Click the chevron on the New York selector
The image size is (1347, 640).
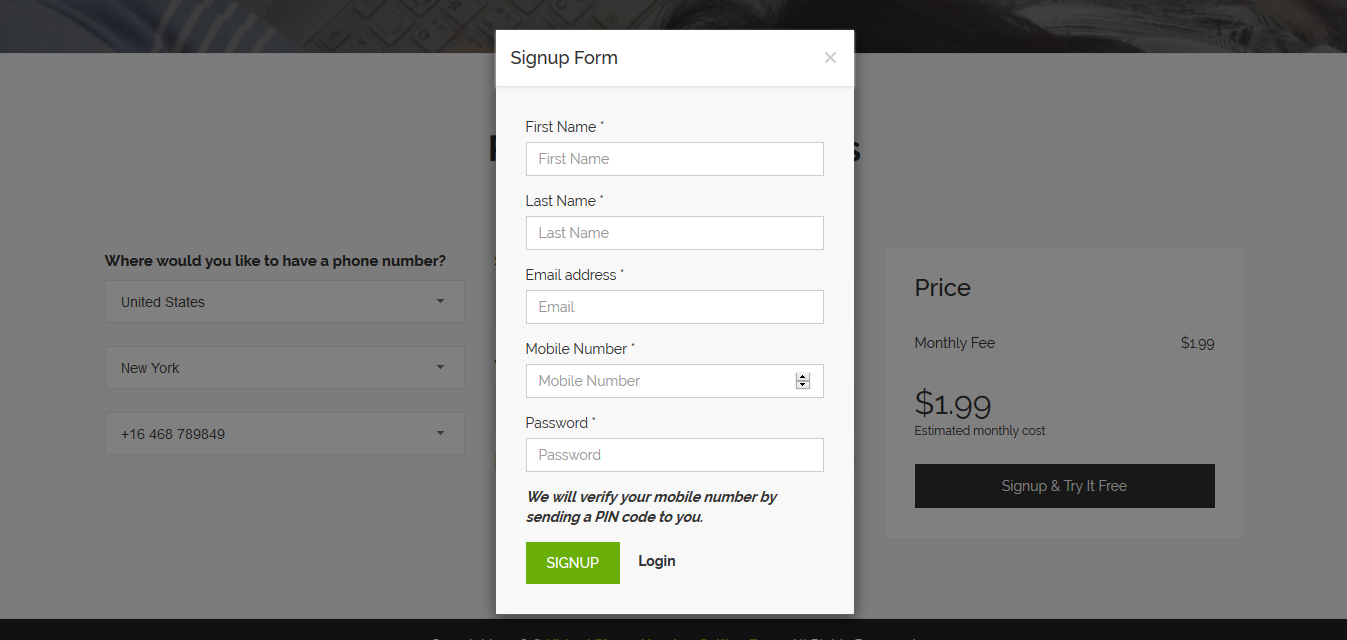coord(440,367)
